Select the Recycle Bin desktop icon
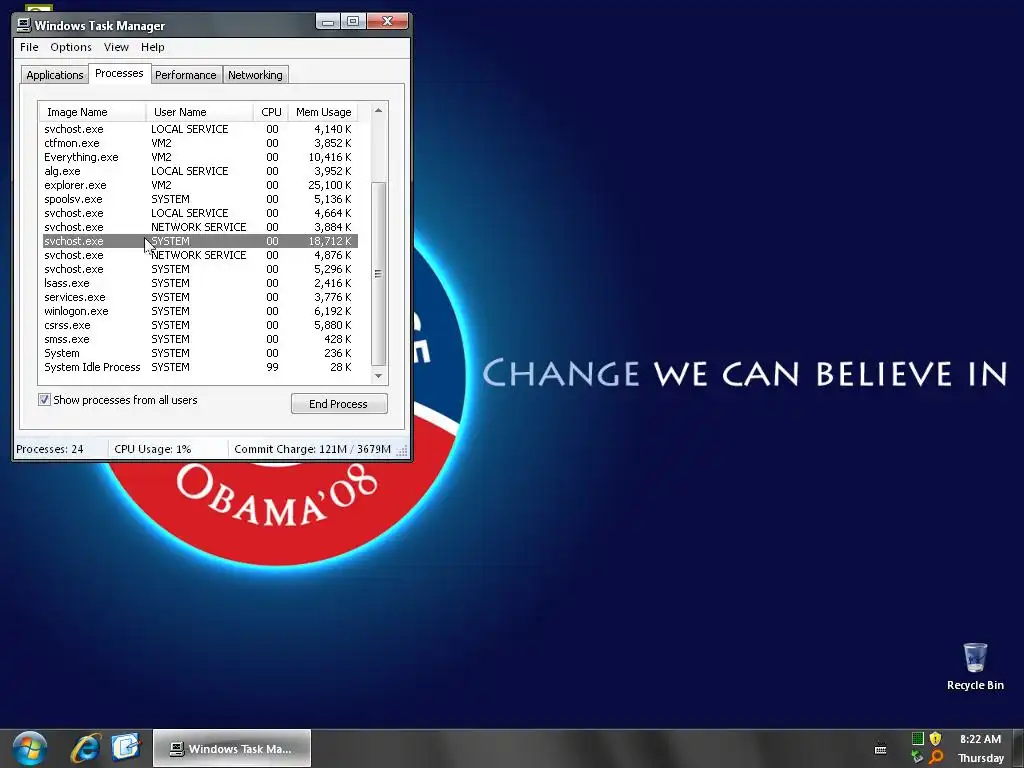Viewport: 1024px width, 768px height. (x=975, y=666)
